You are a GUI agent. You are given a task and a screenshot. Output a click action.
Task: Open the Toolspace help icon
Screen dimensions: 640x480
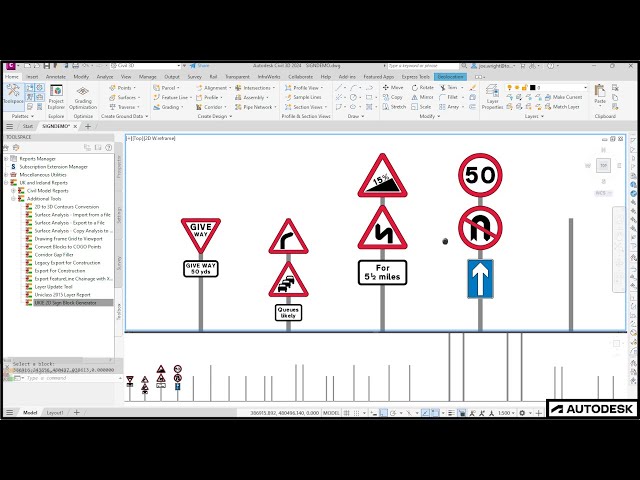109,147
